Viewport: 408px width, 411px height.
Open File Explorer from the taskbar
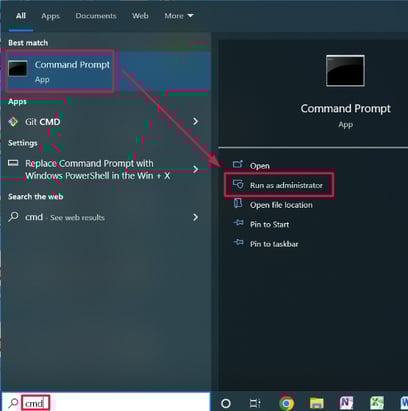pos(316,403)
